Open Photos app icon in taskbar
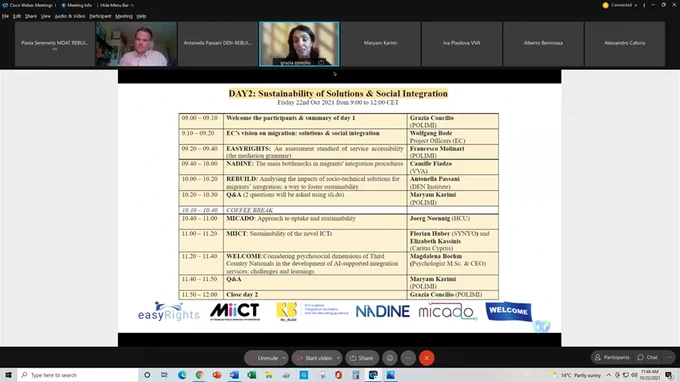Viewport: 680px width, 382px height. click(390, 375)
